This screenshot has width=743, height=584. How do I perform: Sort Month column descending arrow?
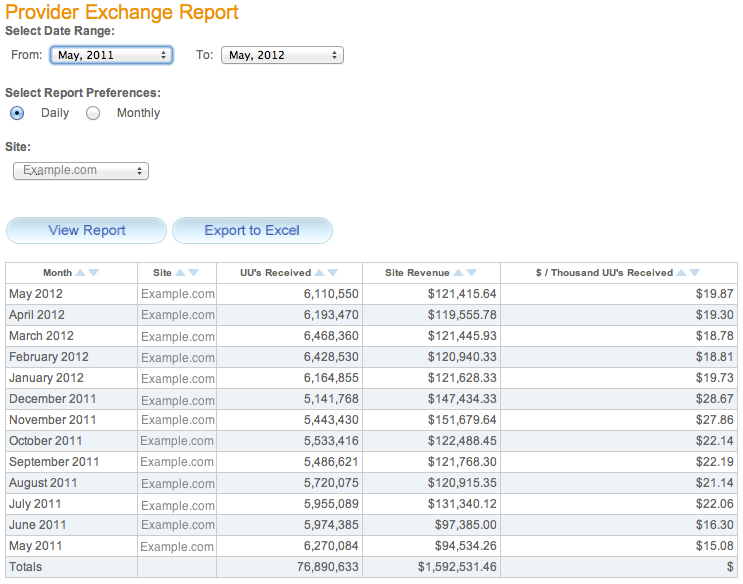(94, 273)
